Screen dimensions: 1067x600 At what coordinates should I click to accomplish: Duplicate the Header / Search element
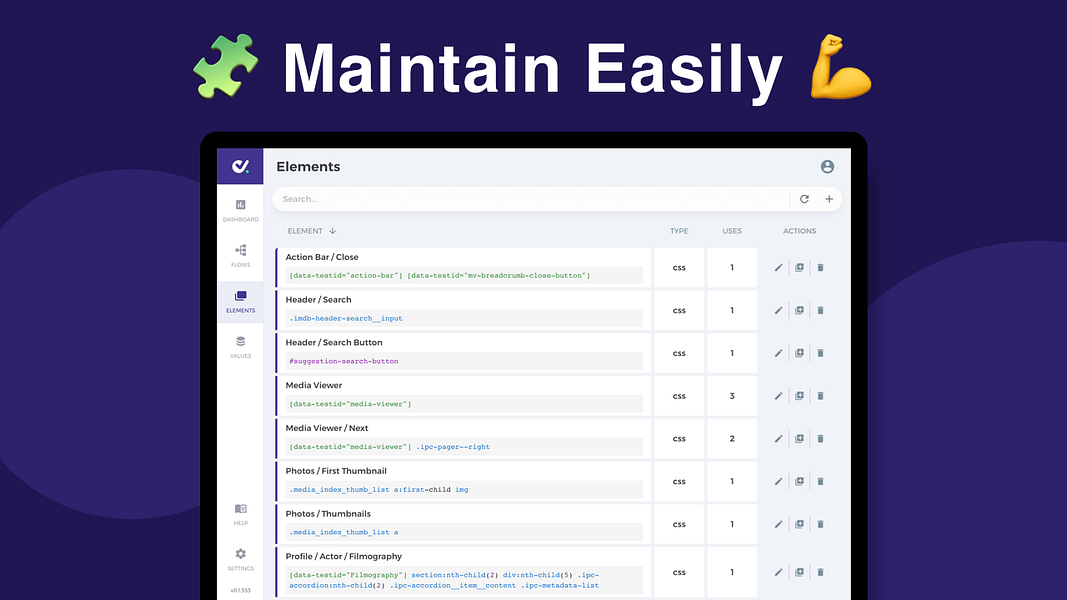click(800, 310)
